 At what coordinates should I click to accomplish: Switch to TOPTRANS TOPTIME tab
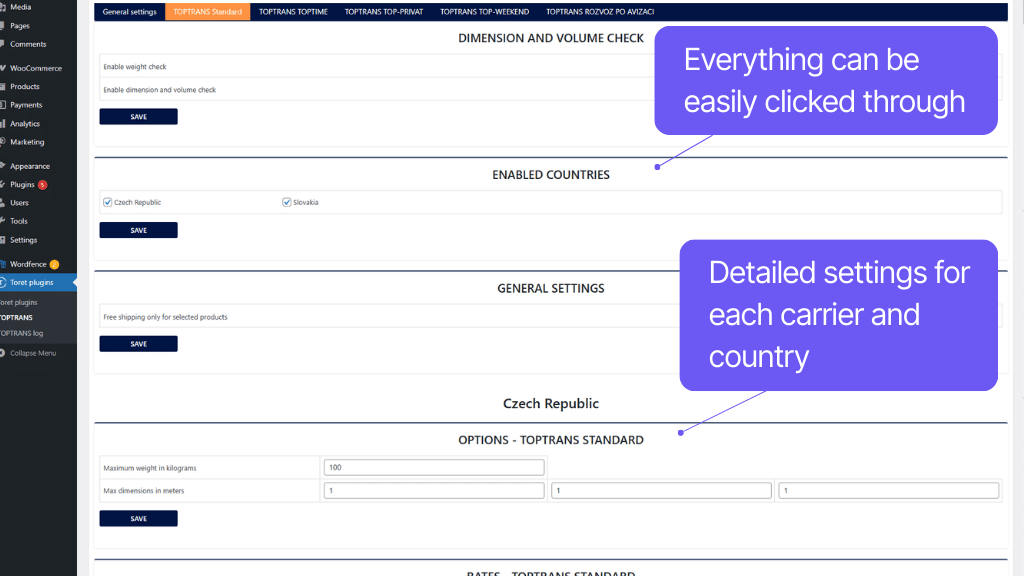click(x=293, y=12)
